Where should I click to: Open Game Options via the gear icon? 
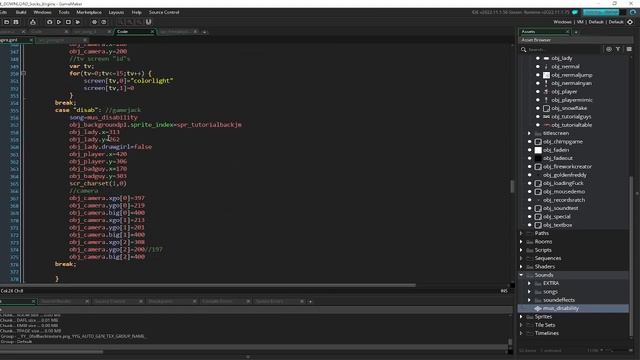pyautogui.click(x=94, y=22)
